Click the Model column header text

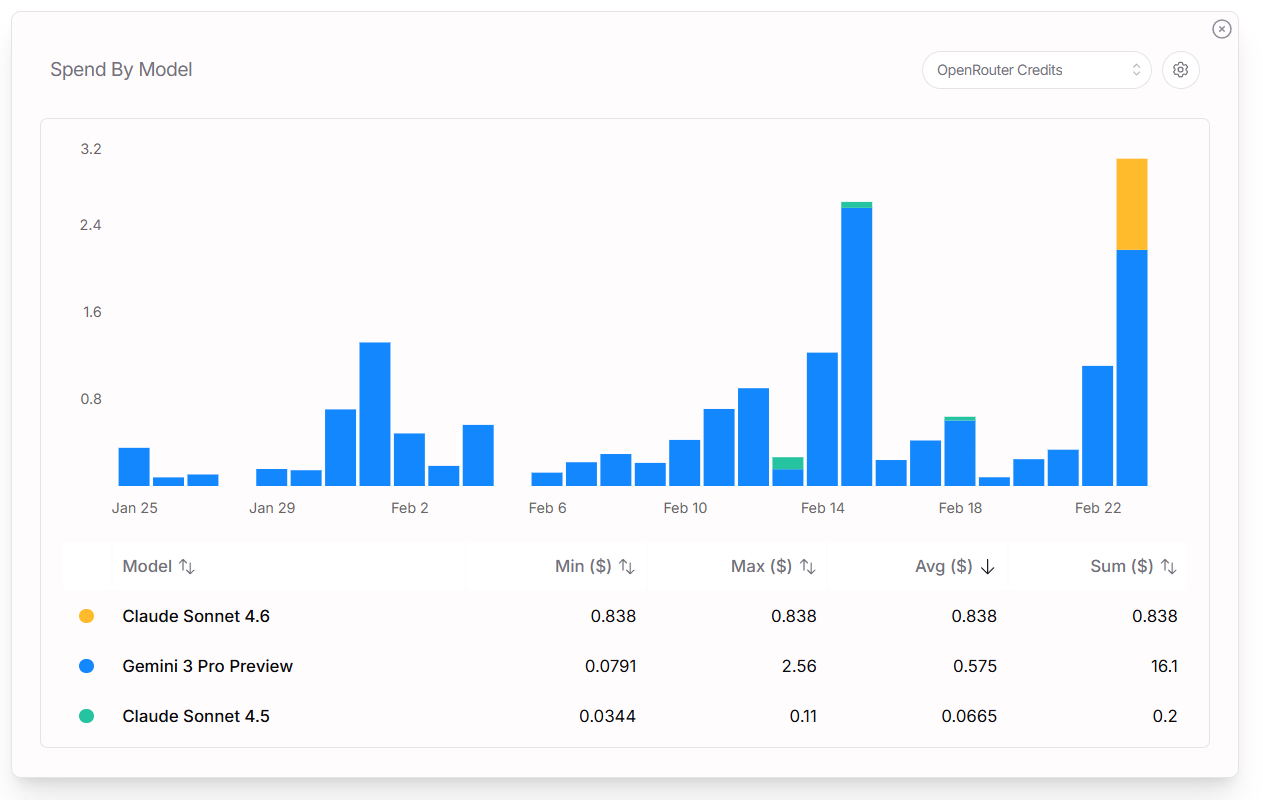coord(147,567)
